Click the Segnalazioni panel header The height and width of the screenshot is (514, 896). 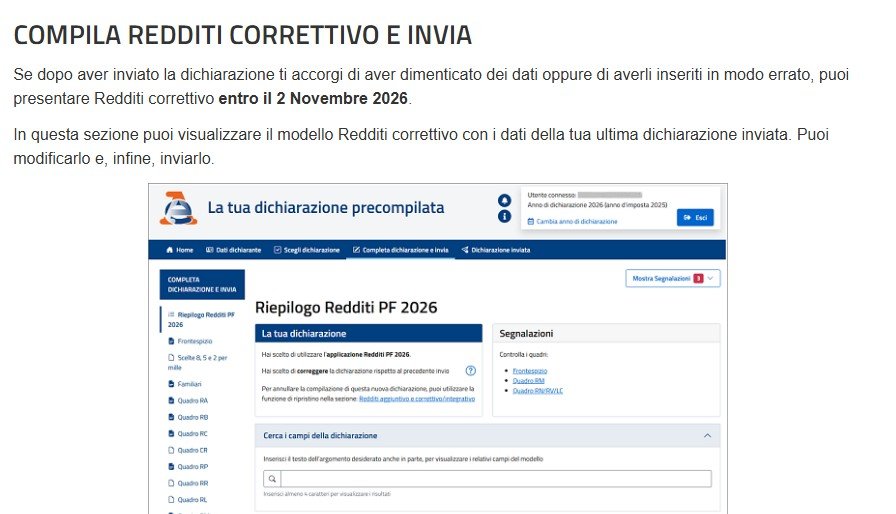pyautogui.click(x=606, y=334)
